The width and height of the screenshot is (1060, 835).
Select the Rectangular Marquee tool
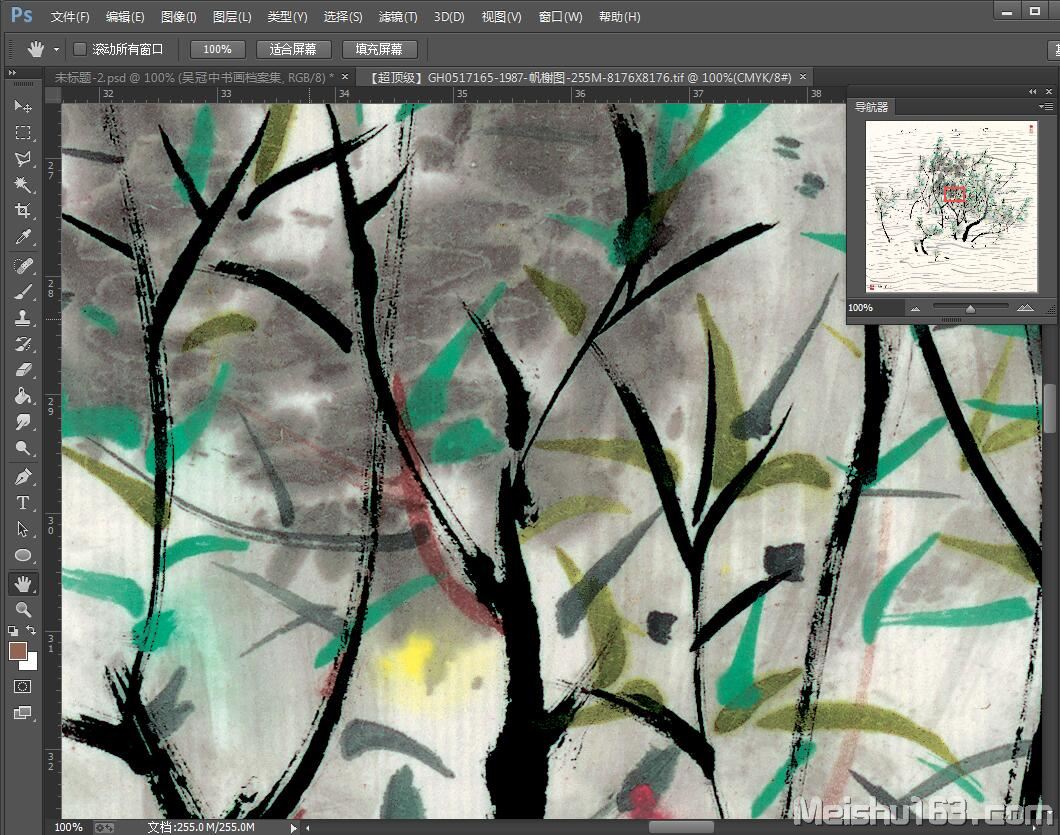[23, 133]
